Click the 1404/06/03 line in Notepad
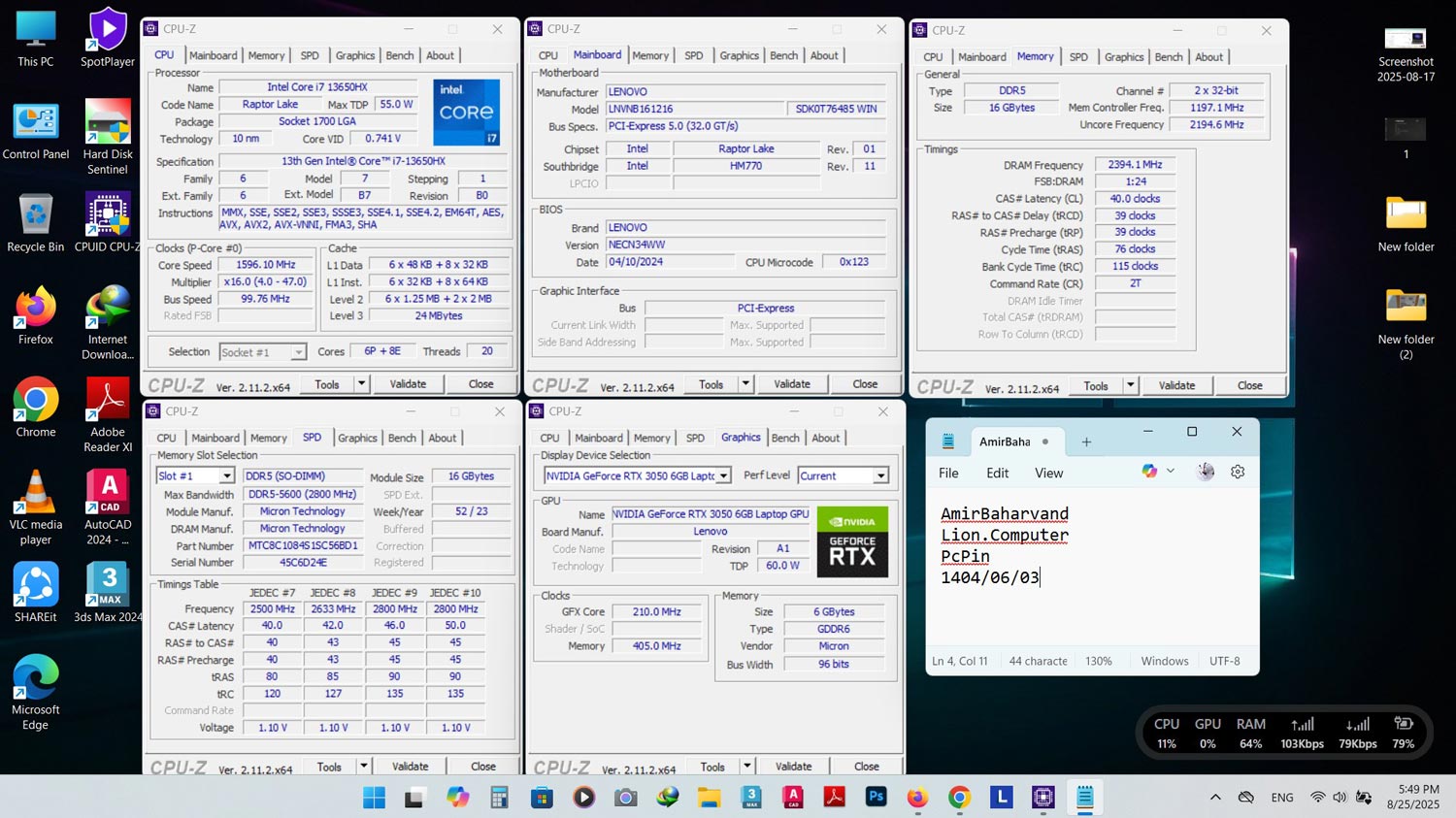Screen dimensions: 1456x818 tap(990, 577)
